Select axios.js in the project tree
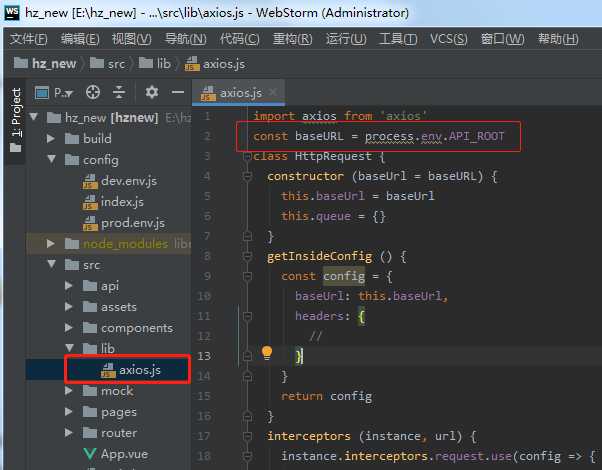Viewport: 602px width, 470px height. click(131, 370)
